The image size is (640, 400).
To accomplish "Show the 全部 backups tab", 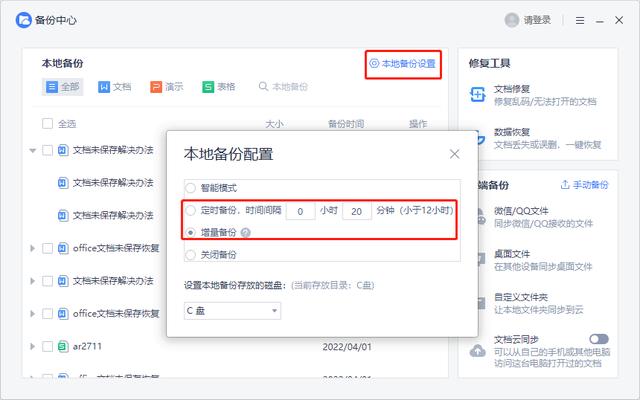I will pos(62,87).
